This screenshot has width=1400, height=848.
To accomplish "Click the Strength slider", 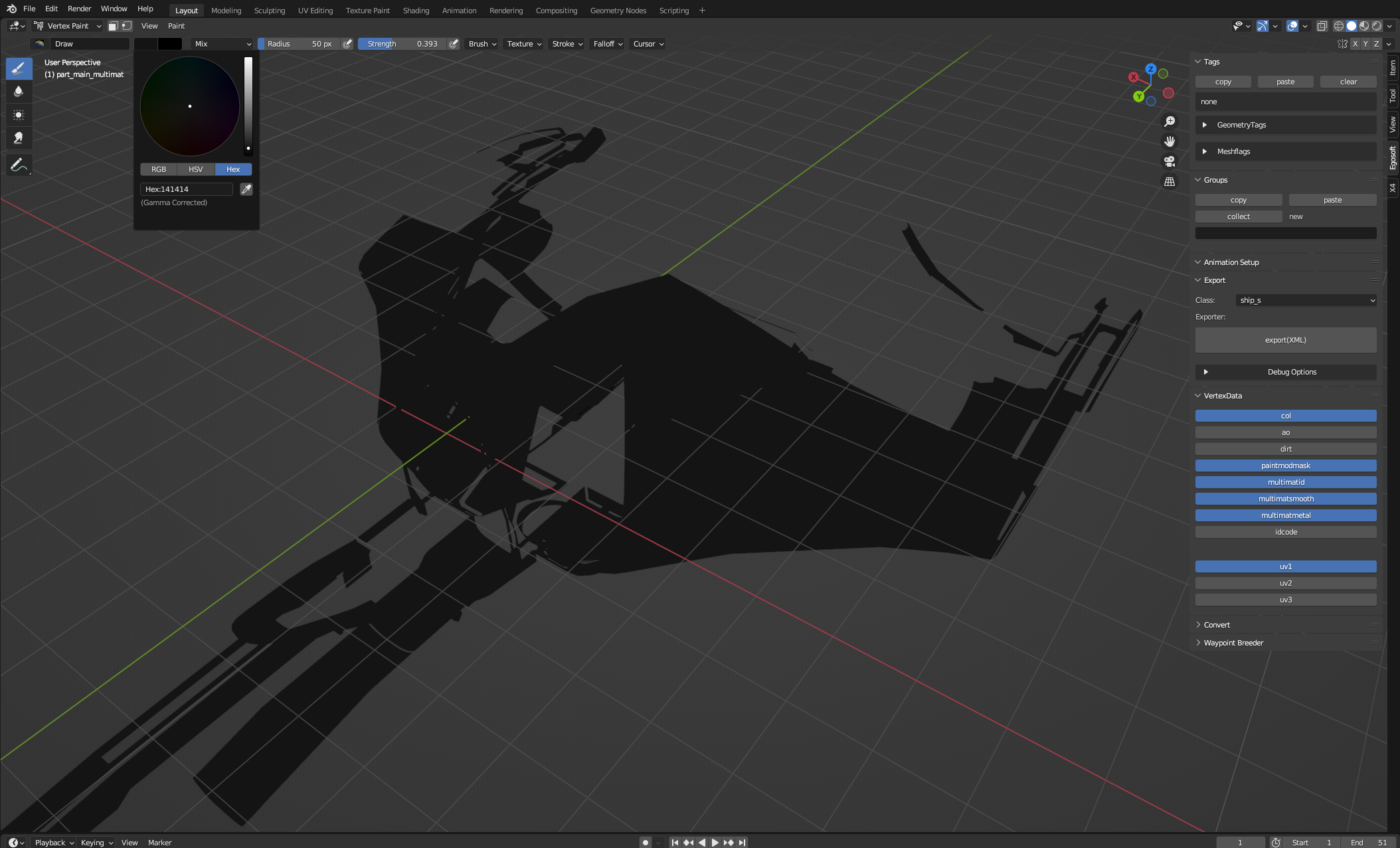I will point(402,44).
